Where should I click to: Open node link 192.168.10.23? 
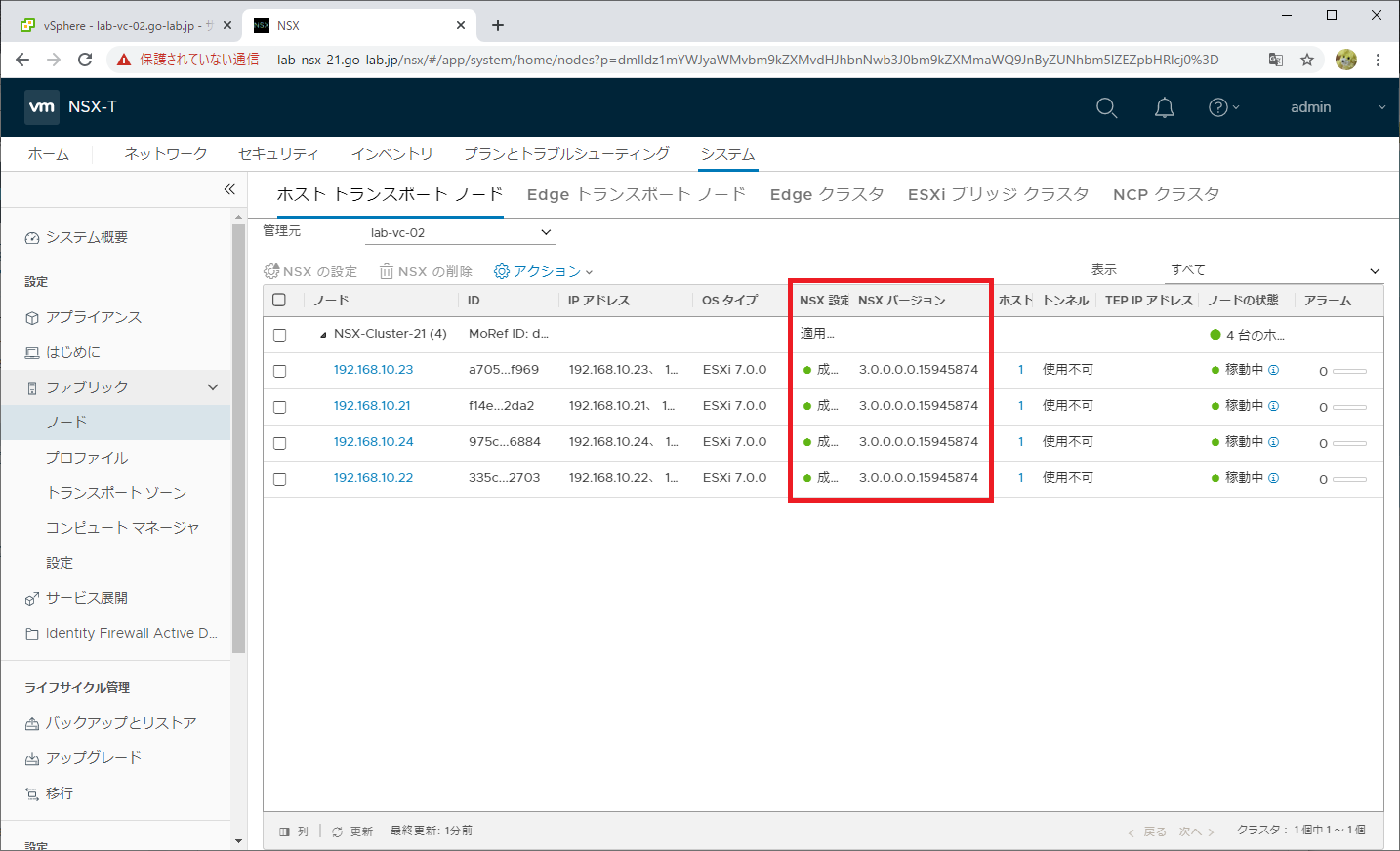pos(373,370)
